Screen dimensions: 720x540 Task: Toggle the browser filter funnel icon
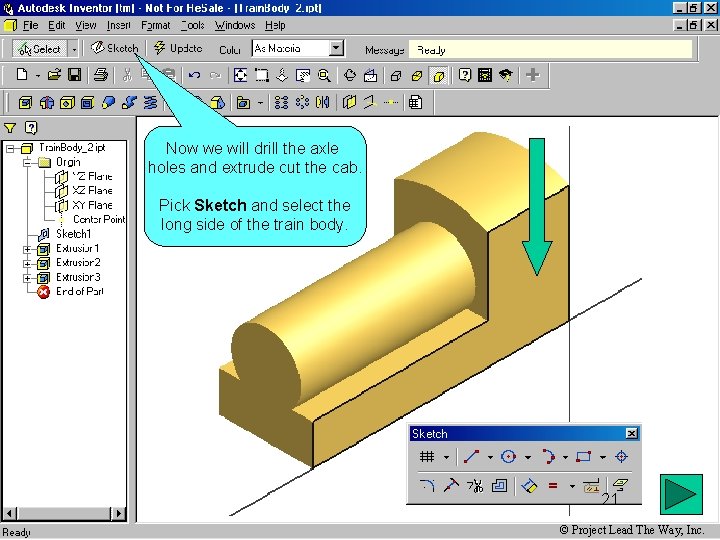tap(10, 128)
